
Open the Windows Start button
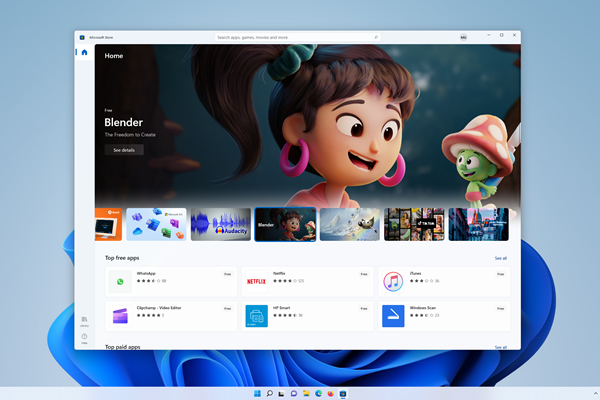point(257,393)
